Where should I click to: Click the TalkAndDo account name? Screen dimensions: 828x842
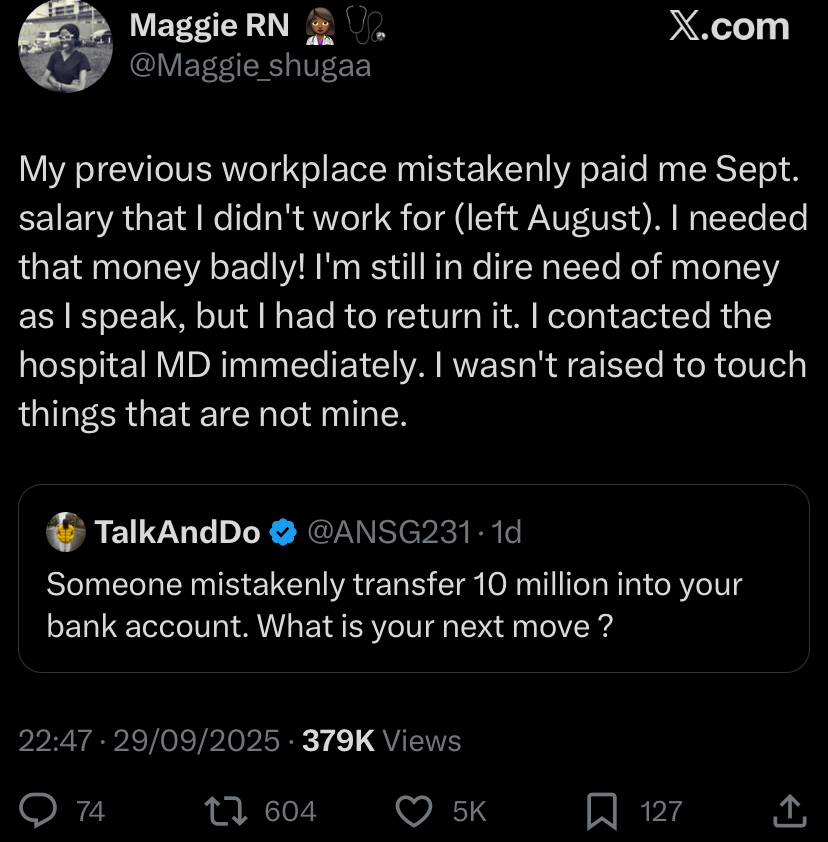click(x=177, y=534)
